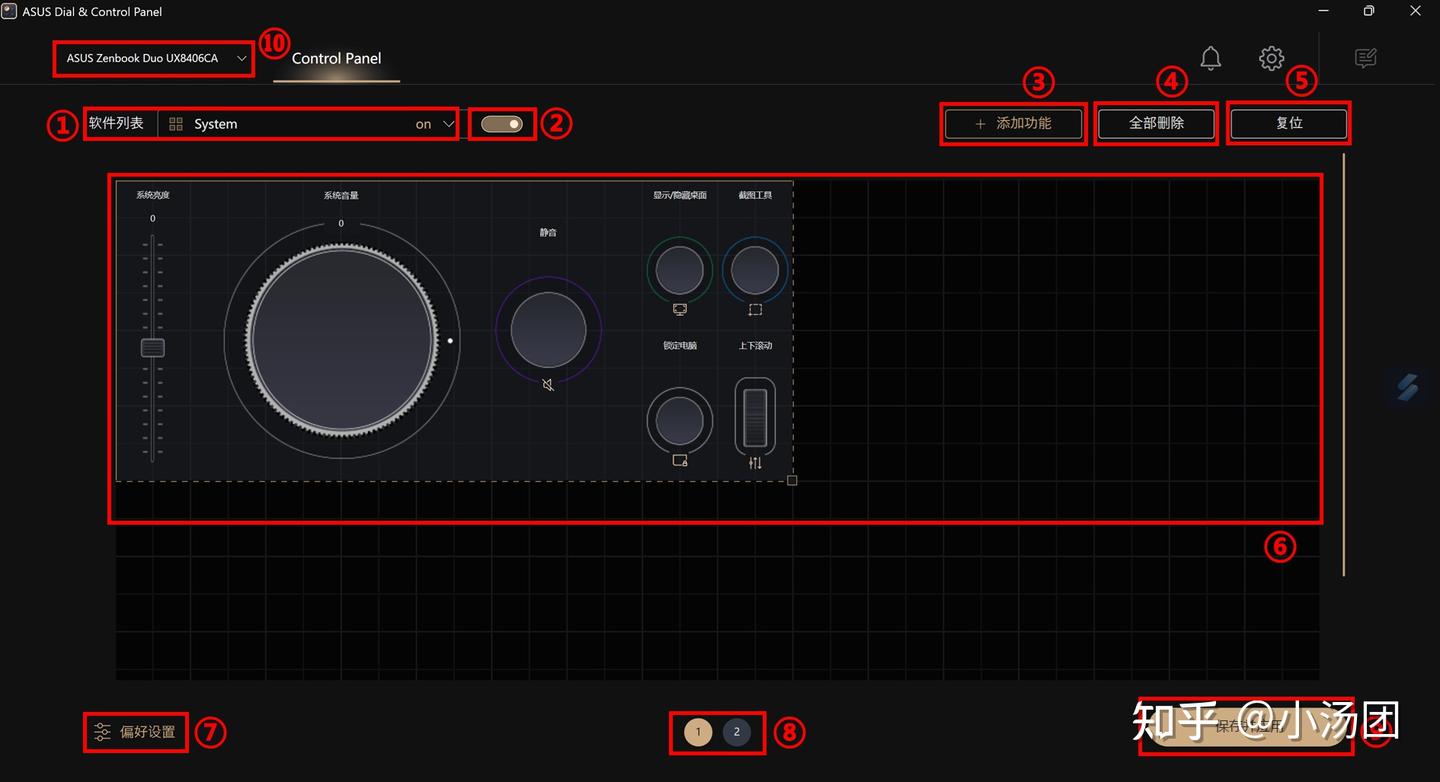Click the 静音 mute knob
This screenshot has height=782, width=1440.
[x=548, y=330]
